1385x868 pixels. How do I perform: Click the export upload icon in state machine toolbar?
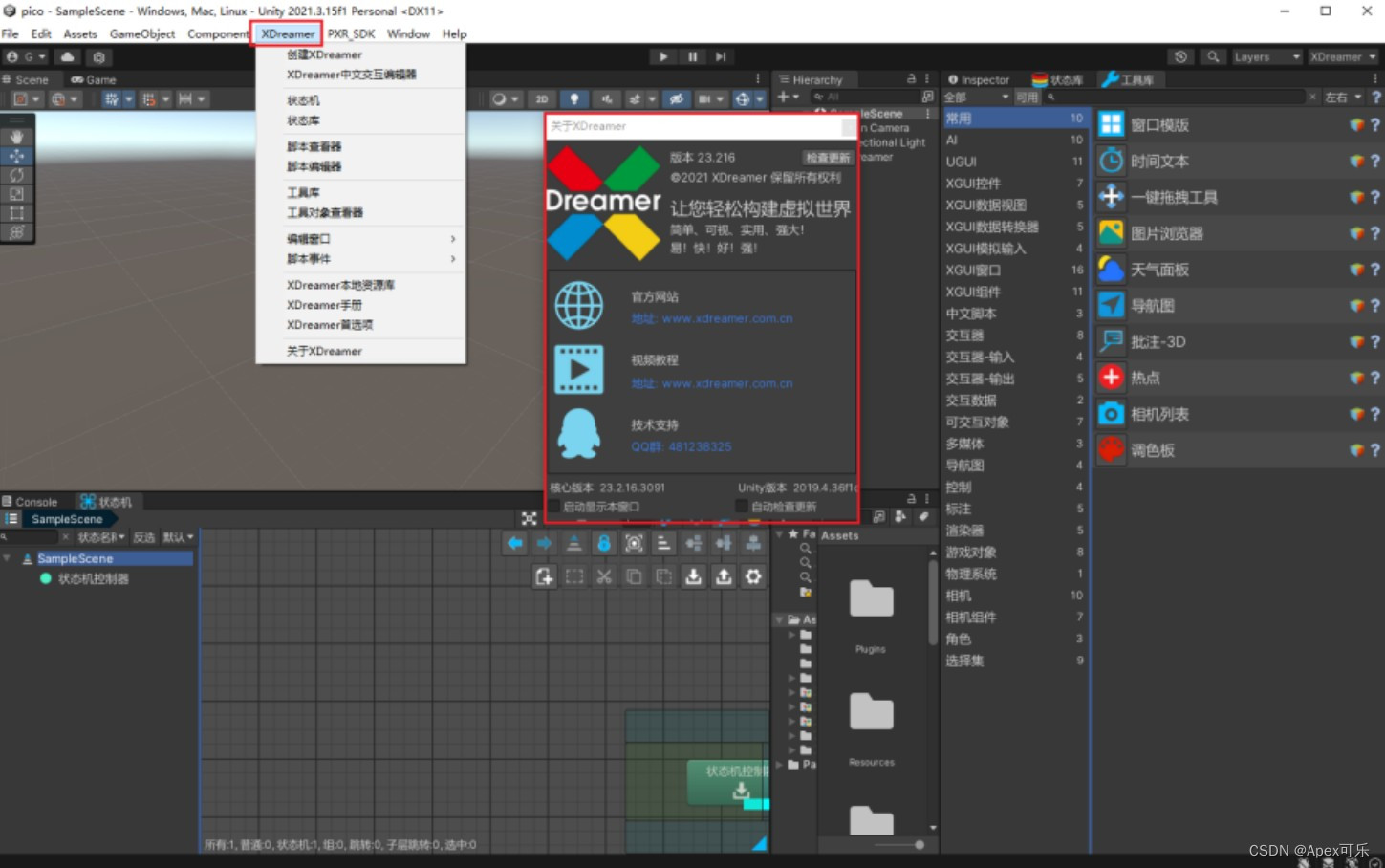[724, 576]
